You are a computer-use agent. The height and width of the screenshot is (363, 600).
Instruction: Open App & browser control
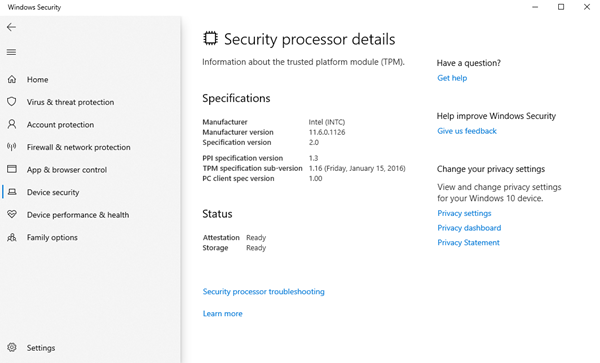[67, 170]
